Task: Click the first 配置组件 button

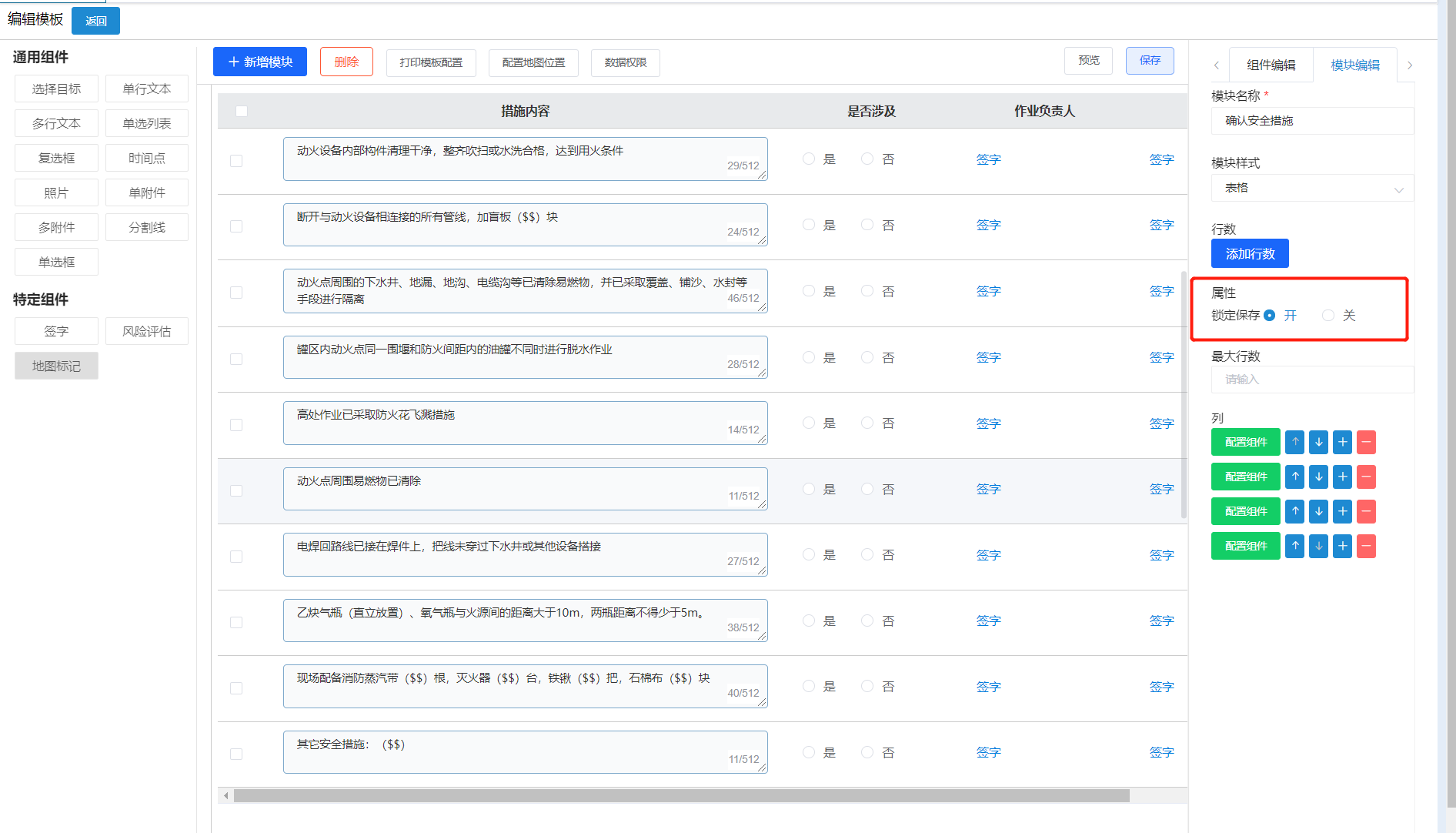Action: coord(1246,442)
